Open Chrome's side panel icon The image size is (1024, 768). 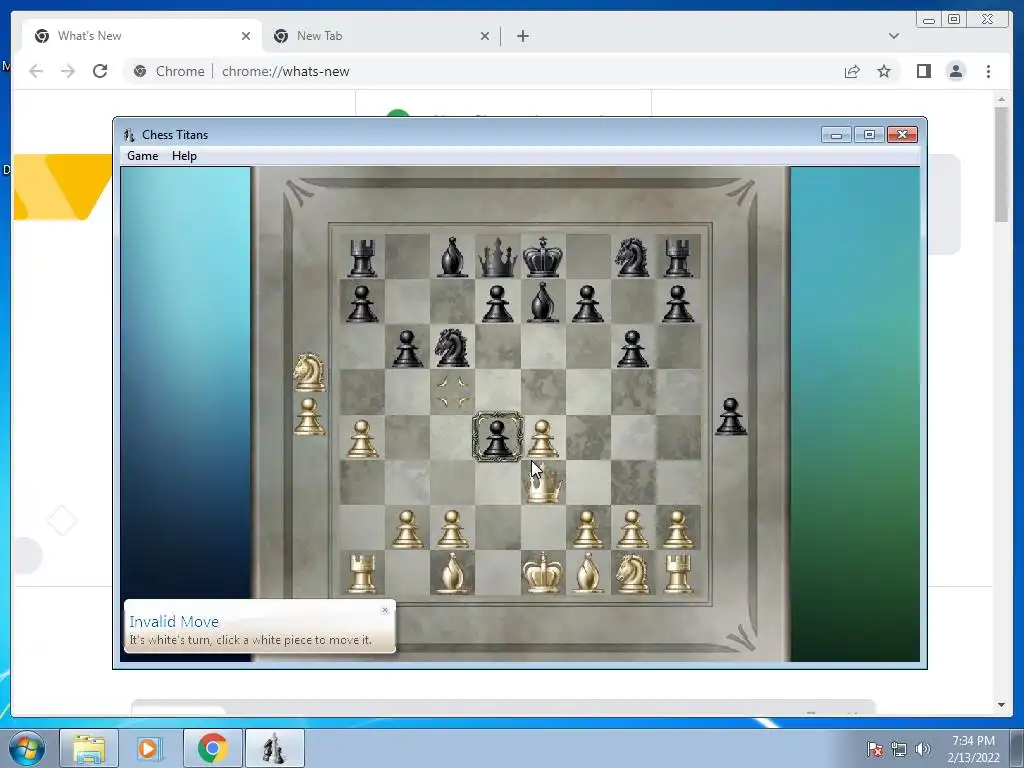[x=923, y=71]
